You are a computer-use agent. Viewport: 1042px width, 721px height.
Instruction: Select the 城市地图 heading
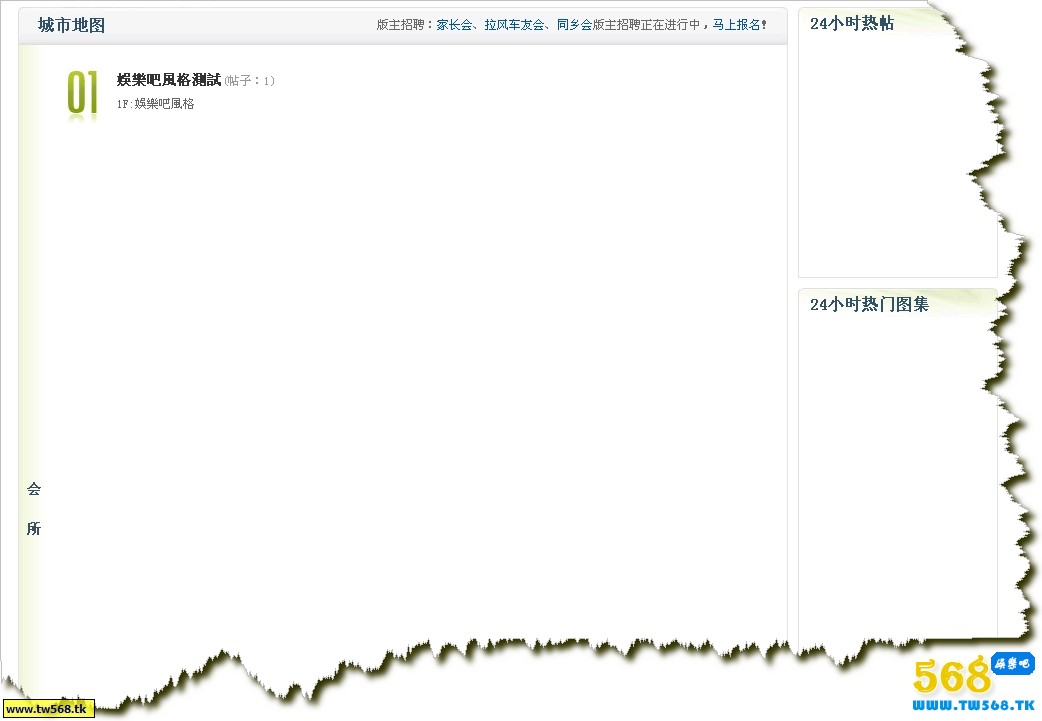point(72,25)
